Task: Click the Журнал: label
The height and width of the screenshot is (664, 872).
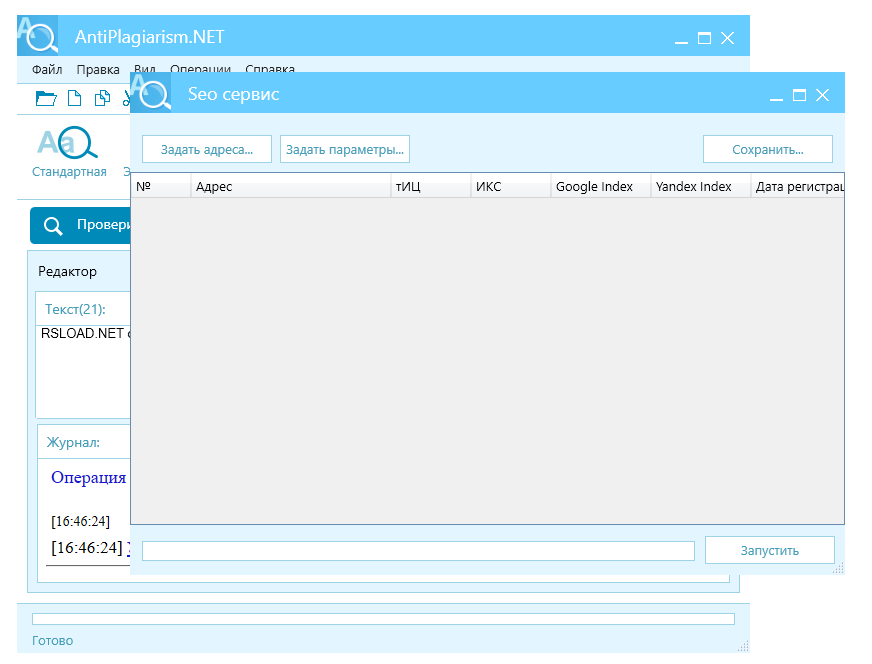Action: pos(73,442)
